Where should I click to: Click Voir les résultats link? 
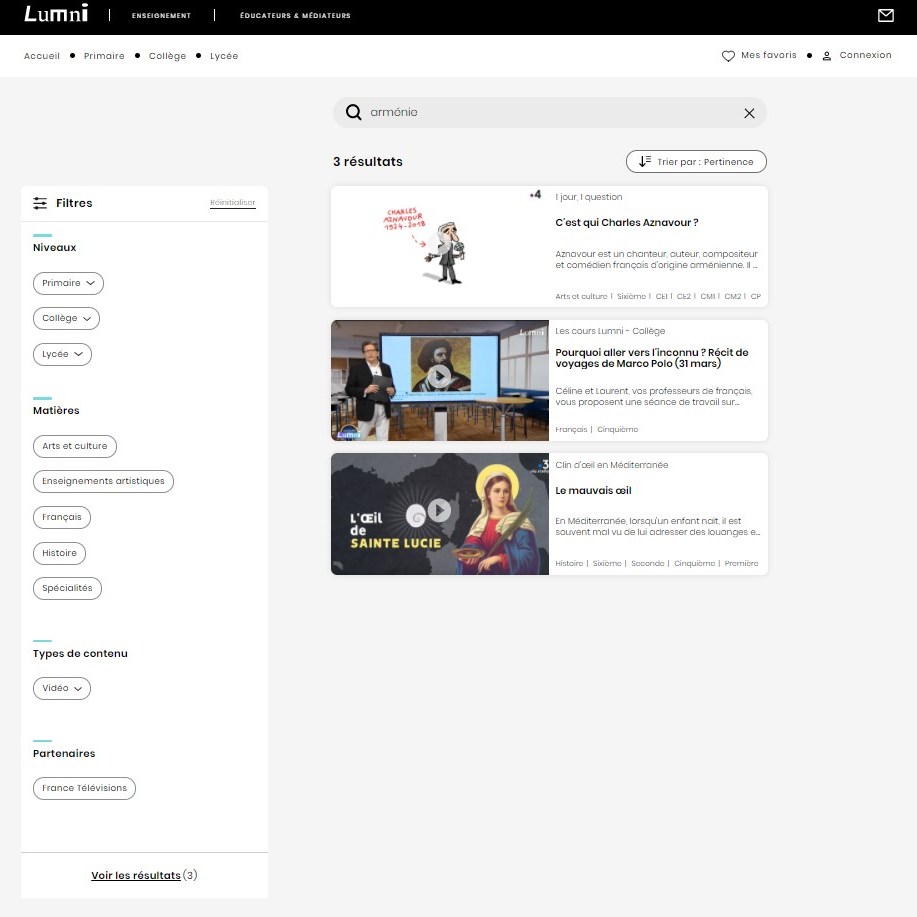[136, 875]
